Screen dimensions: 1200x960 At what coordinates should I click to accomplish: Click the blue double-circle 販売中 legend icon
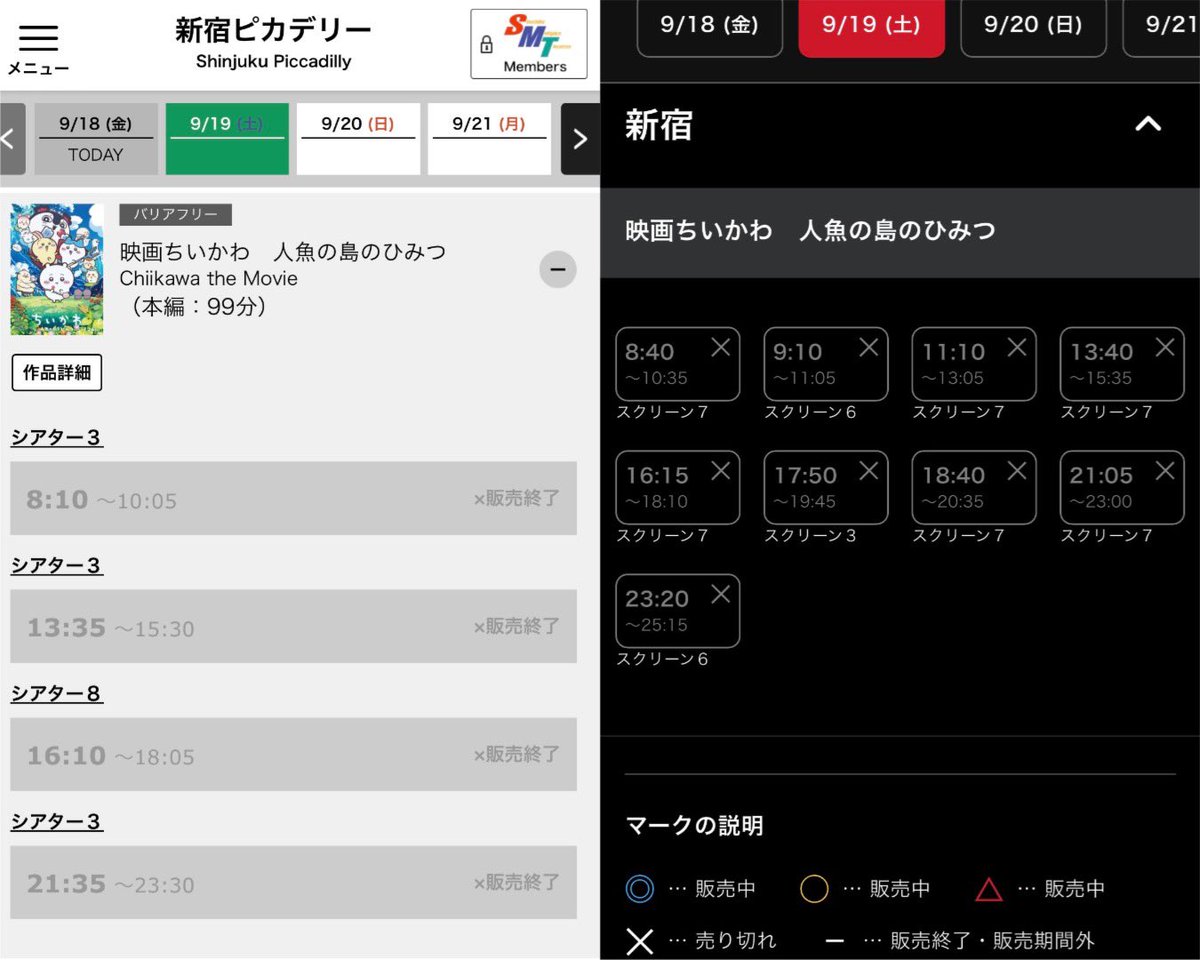pyautogui.click(x=640, y=888)
